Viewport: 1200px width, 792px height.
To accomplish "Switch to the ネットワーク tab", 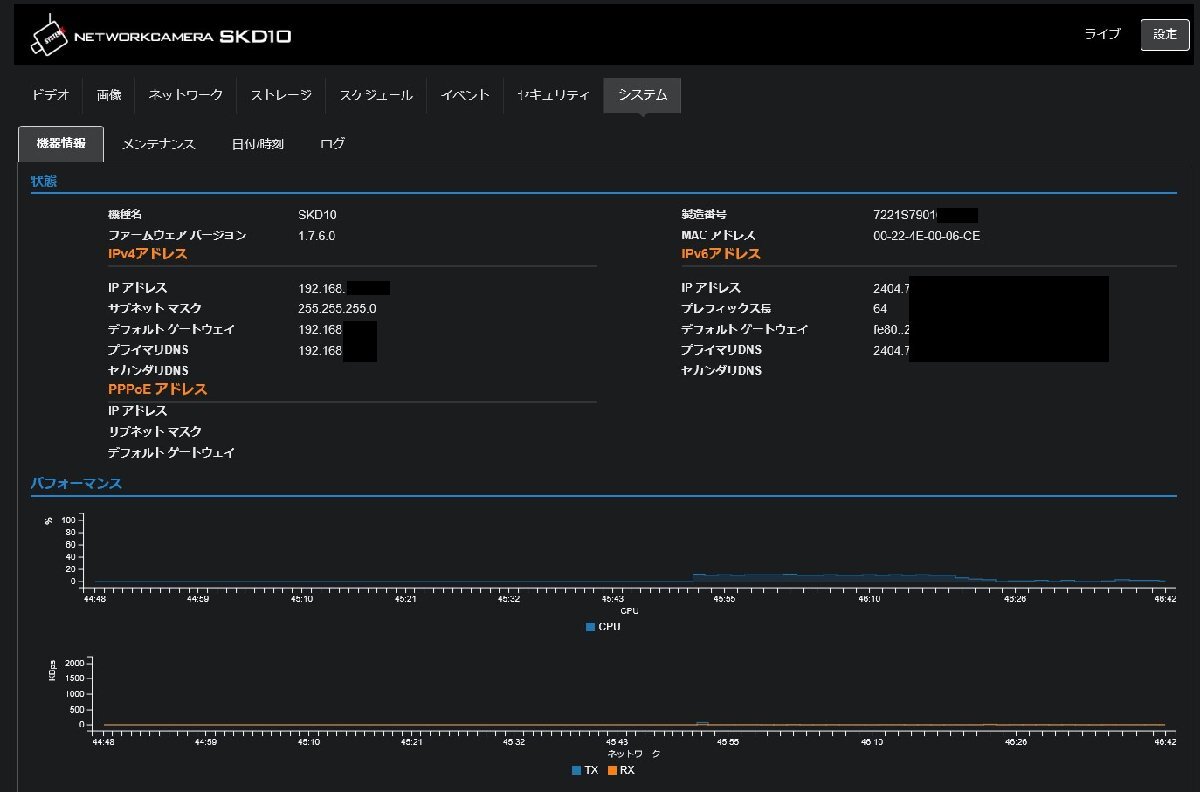I will point(186,95).
